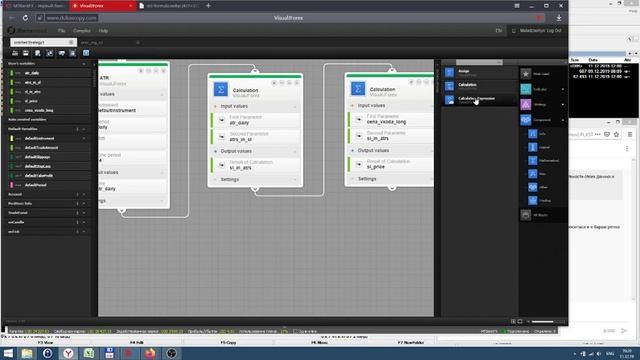The height and width of the screenshot is (360, 640).
Task: Click the sigma icon of the atr_daily Calculation block
Action: (x=221, y=89)
